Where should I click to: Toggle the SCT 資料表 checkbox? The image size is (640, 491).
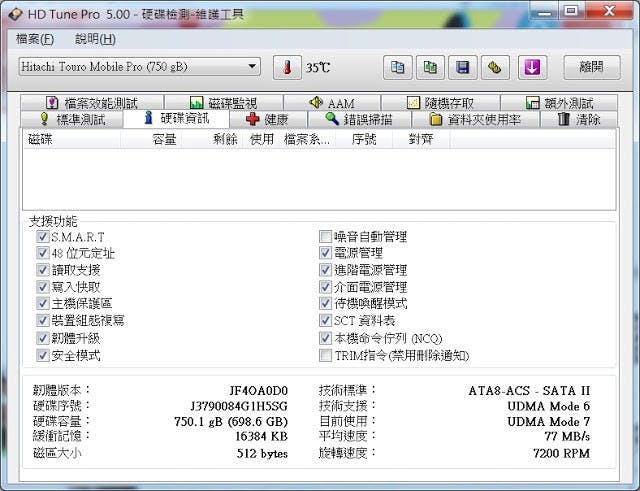click(325, 320)
